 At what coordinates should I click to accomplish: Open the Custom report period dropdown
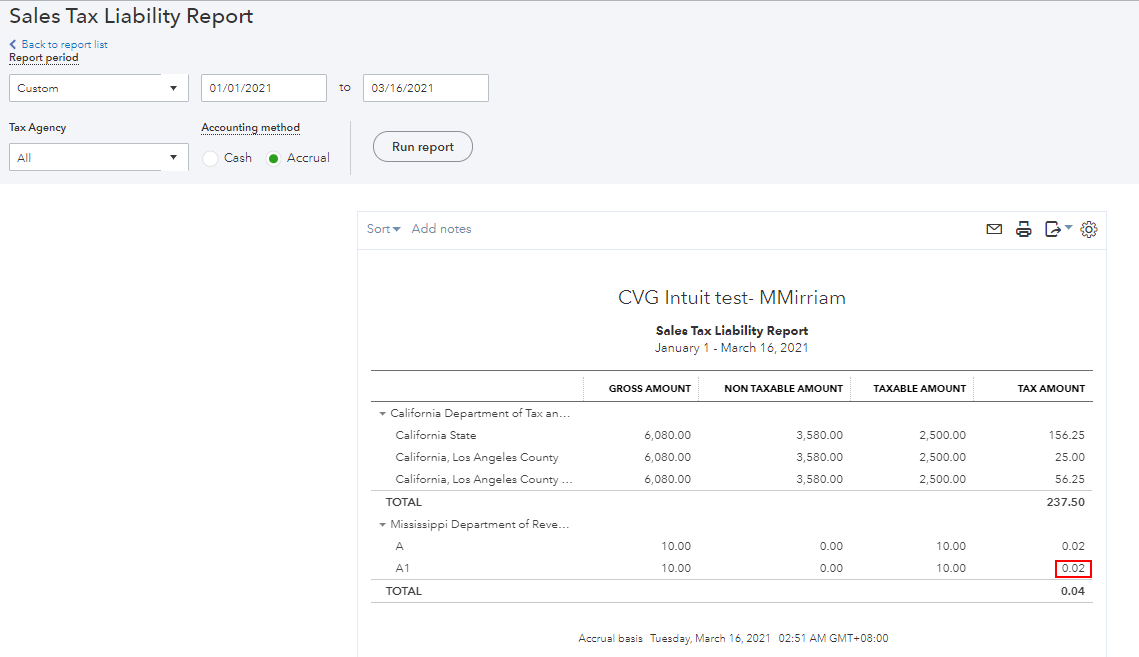click(x=98, y=87)
